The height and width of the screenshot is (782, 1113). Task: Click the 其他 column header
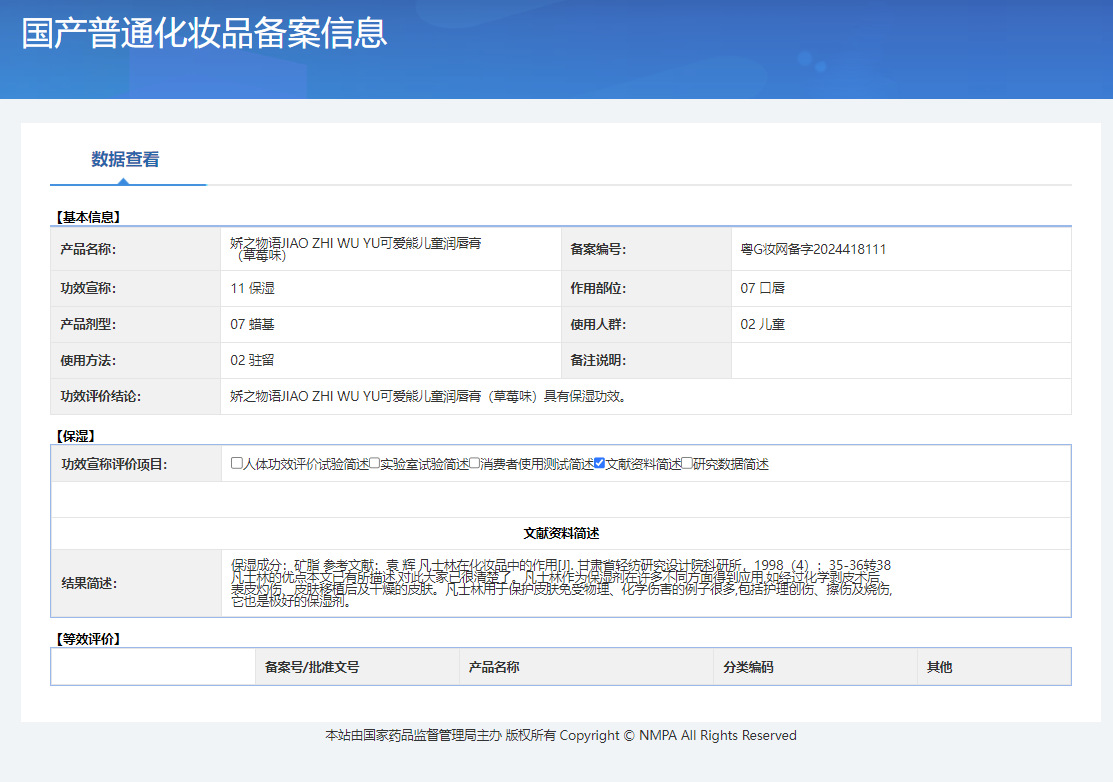[940, 667]
